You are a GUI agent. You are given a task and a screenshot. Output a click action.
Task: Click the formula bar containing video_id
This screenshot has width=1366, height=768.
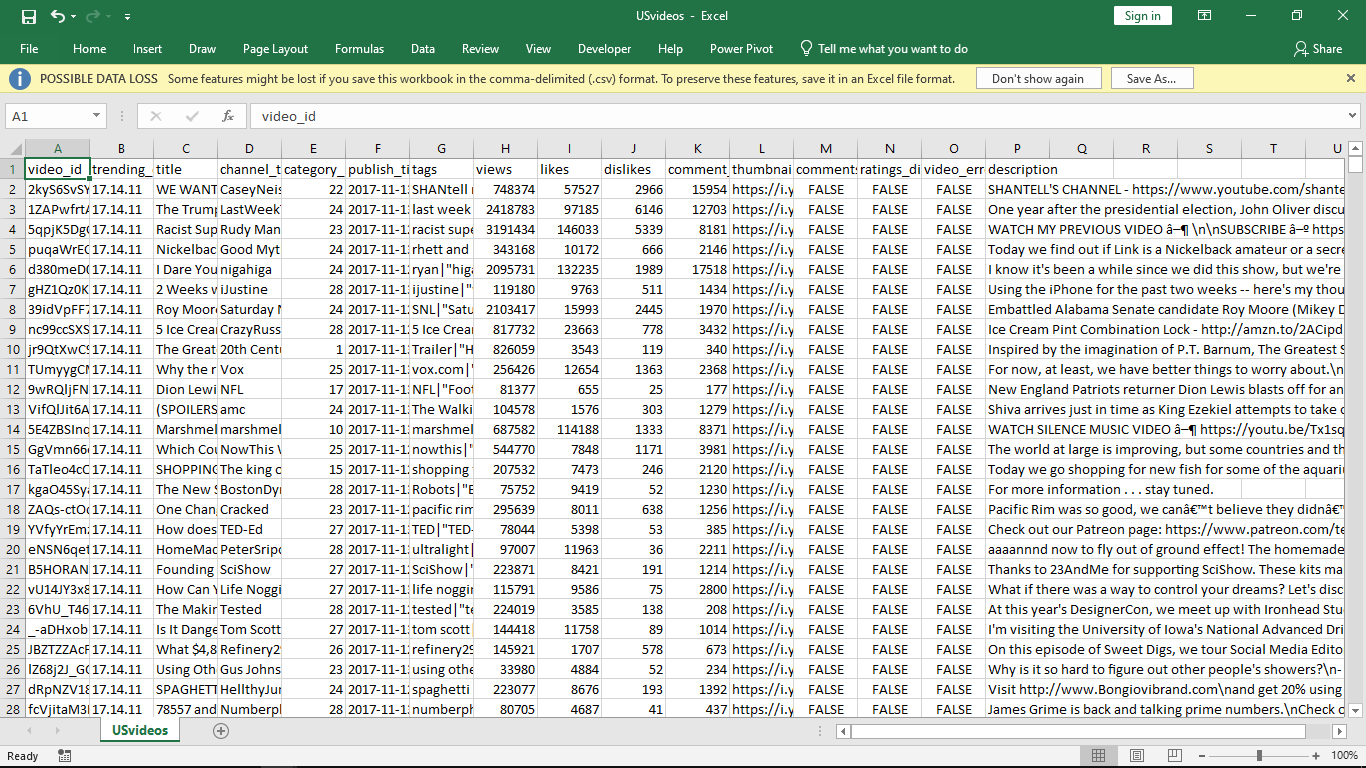[x=795, y=116]
